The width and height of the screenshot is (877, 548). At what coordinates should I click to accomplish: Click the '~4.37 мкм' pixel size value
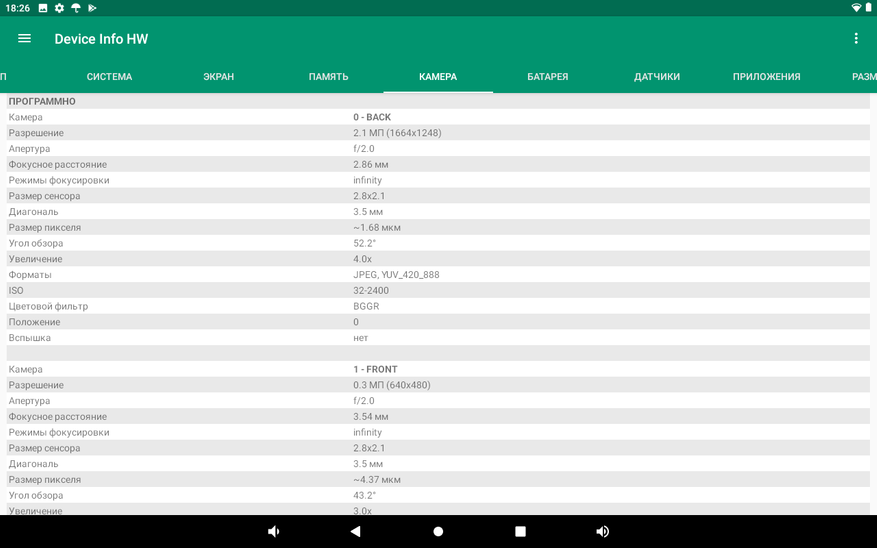coord(377,480)
